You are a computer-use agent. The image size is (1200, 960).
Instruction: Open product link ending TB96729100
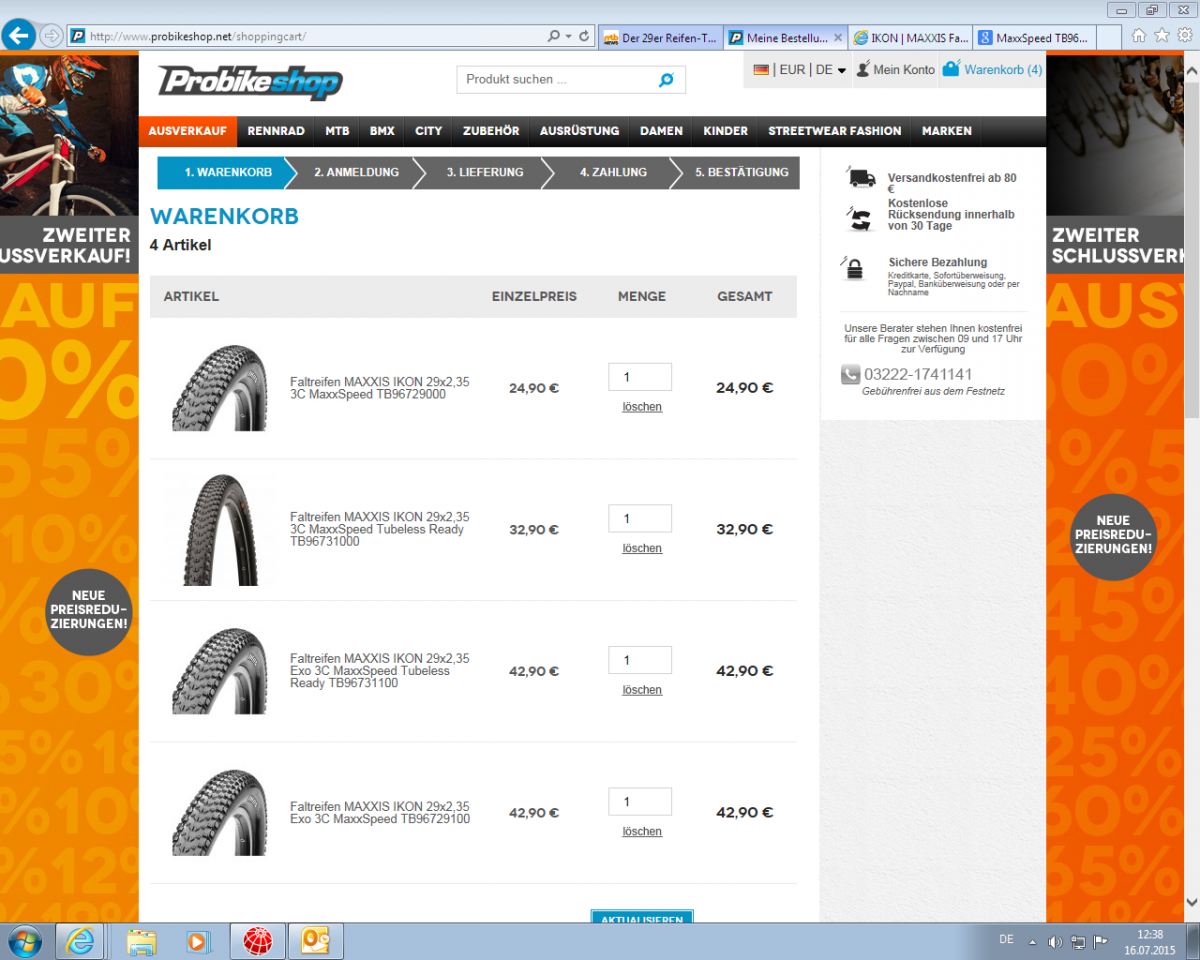tap(379, 813)
